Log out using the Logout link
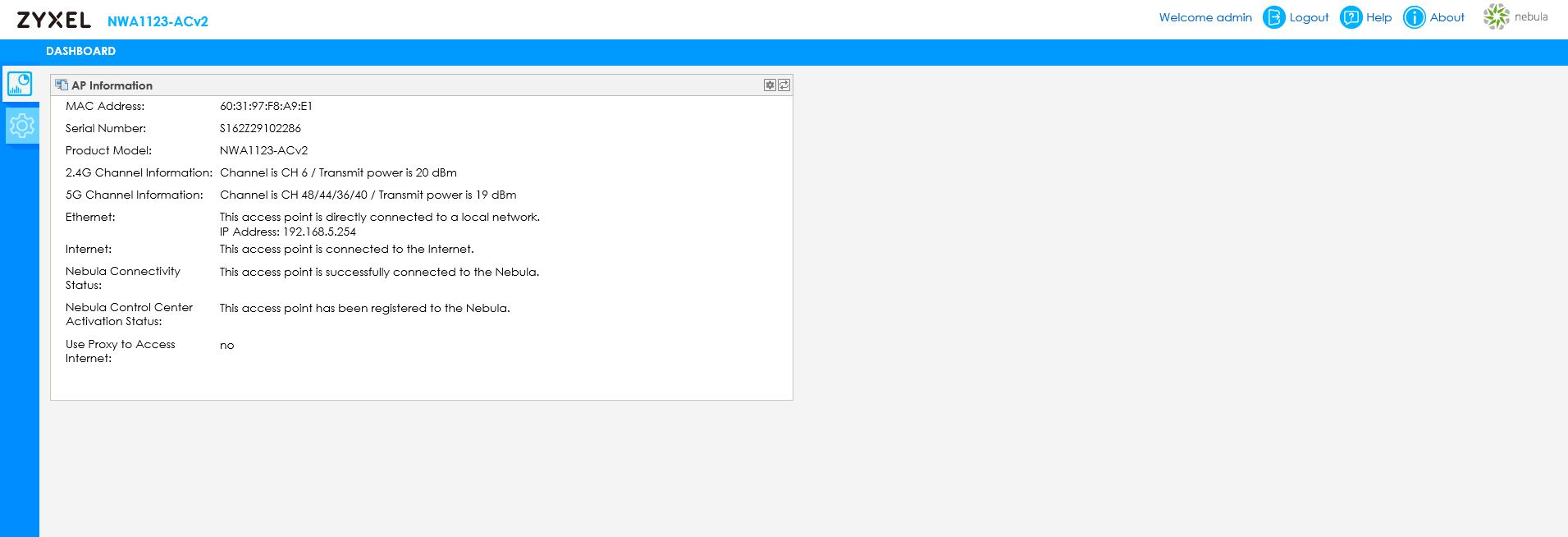This screenshot has height=537, width=1568. click(1309, 17)
